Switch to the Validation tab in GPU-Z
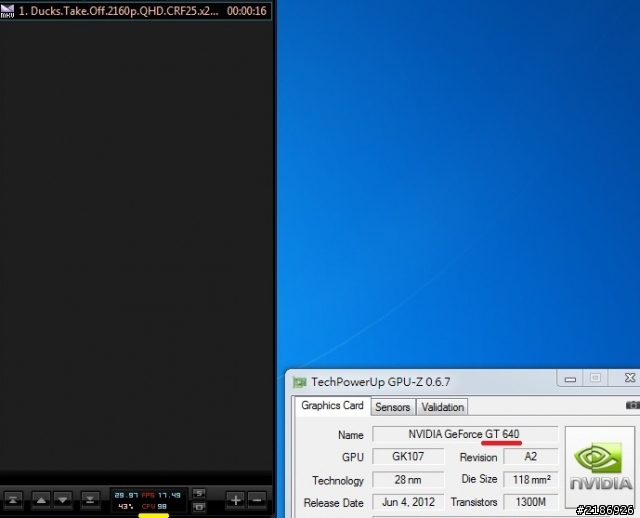 pyautogui.click(x=442, y=407)
